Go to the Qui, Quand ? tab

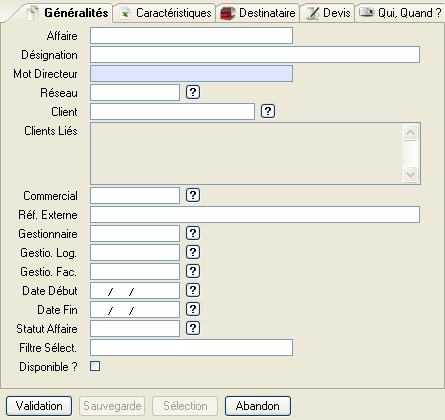point(400,13)
